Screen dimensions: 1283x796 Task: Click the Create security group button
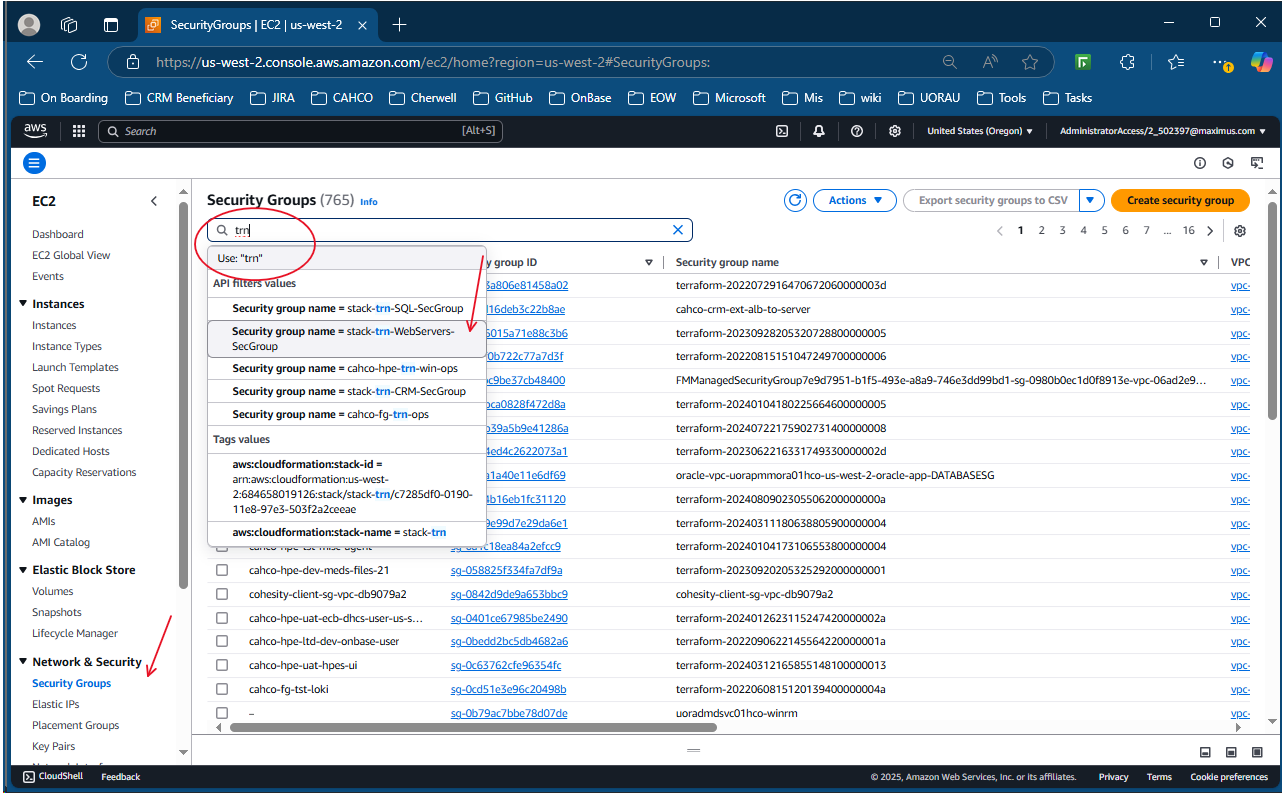(1180, 200)
